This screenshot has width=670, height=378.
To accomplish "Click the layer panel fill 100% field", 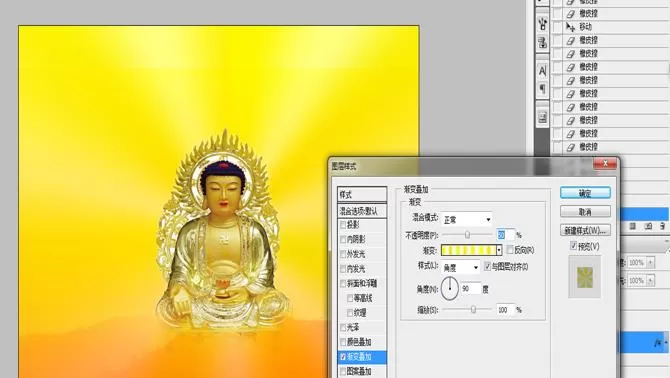I will 637,280.
